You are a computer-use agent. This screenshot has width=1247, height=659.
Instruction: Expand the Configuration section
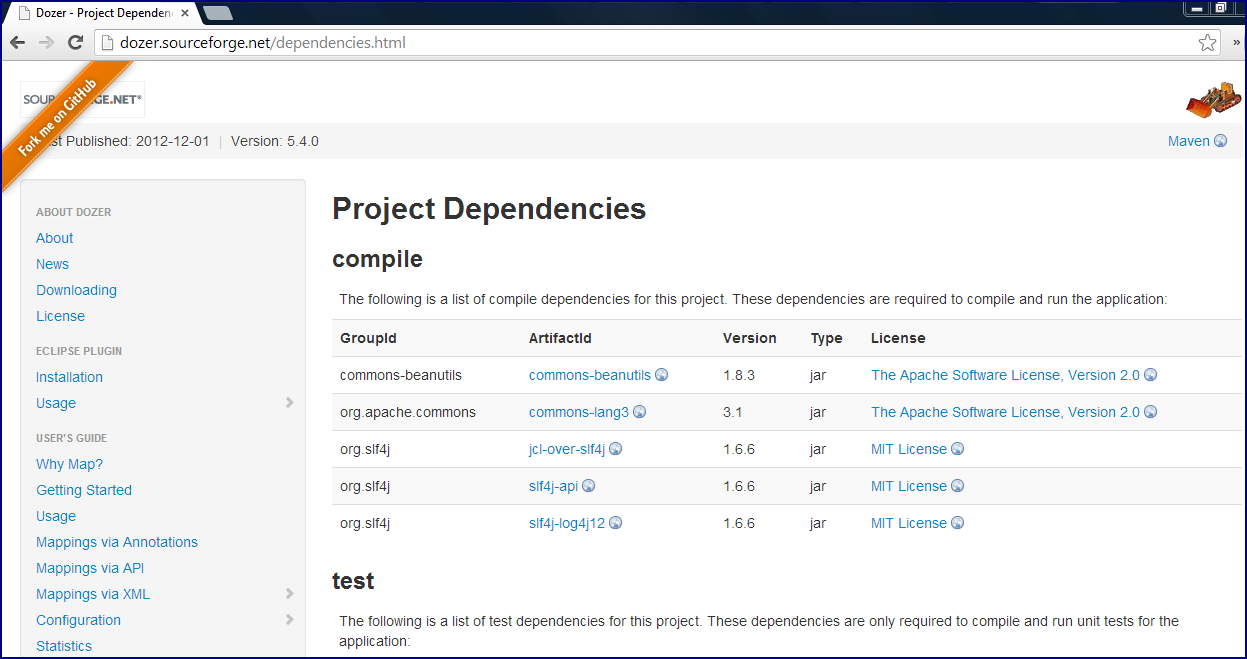click(290, 620)
